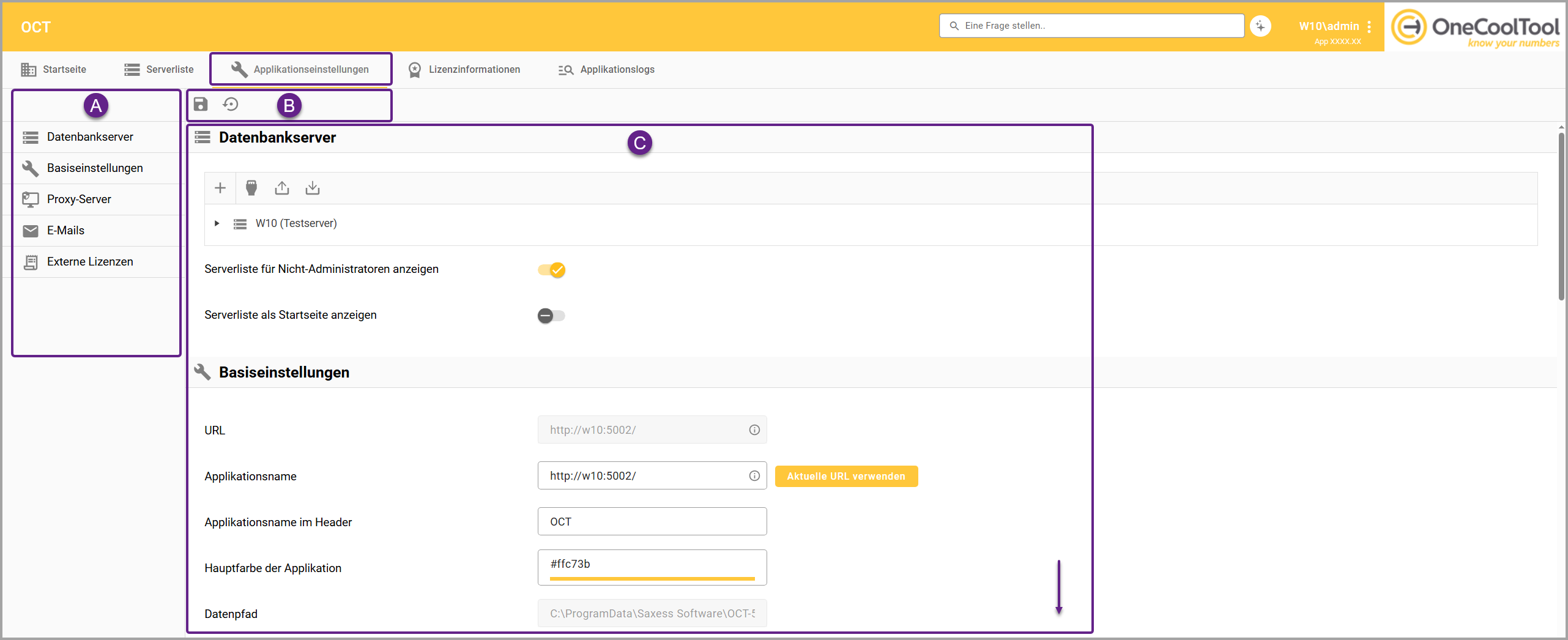Click the upload icon in database server toolbar
Screen dimensions: 1568x640
point(281,188)
